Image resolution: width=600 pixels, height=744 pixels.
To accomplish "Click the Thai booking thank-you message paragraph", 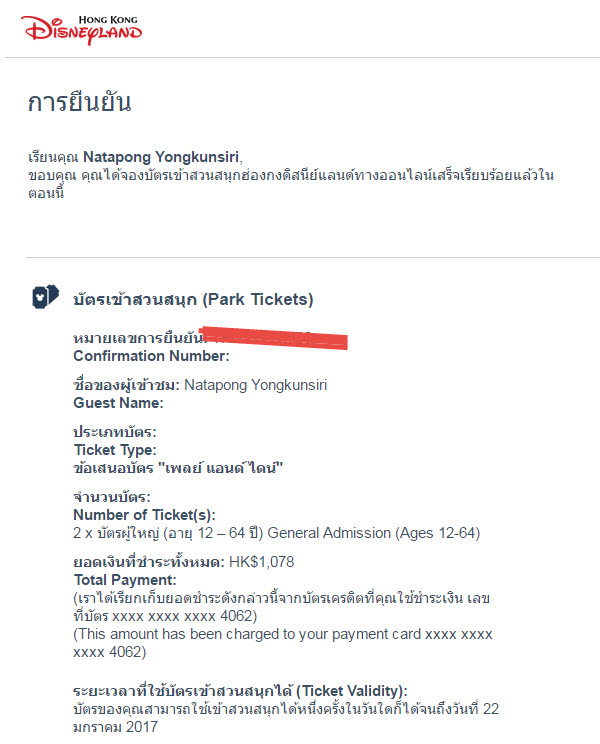I will point(291,184).
